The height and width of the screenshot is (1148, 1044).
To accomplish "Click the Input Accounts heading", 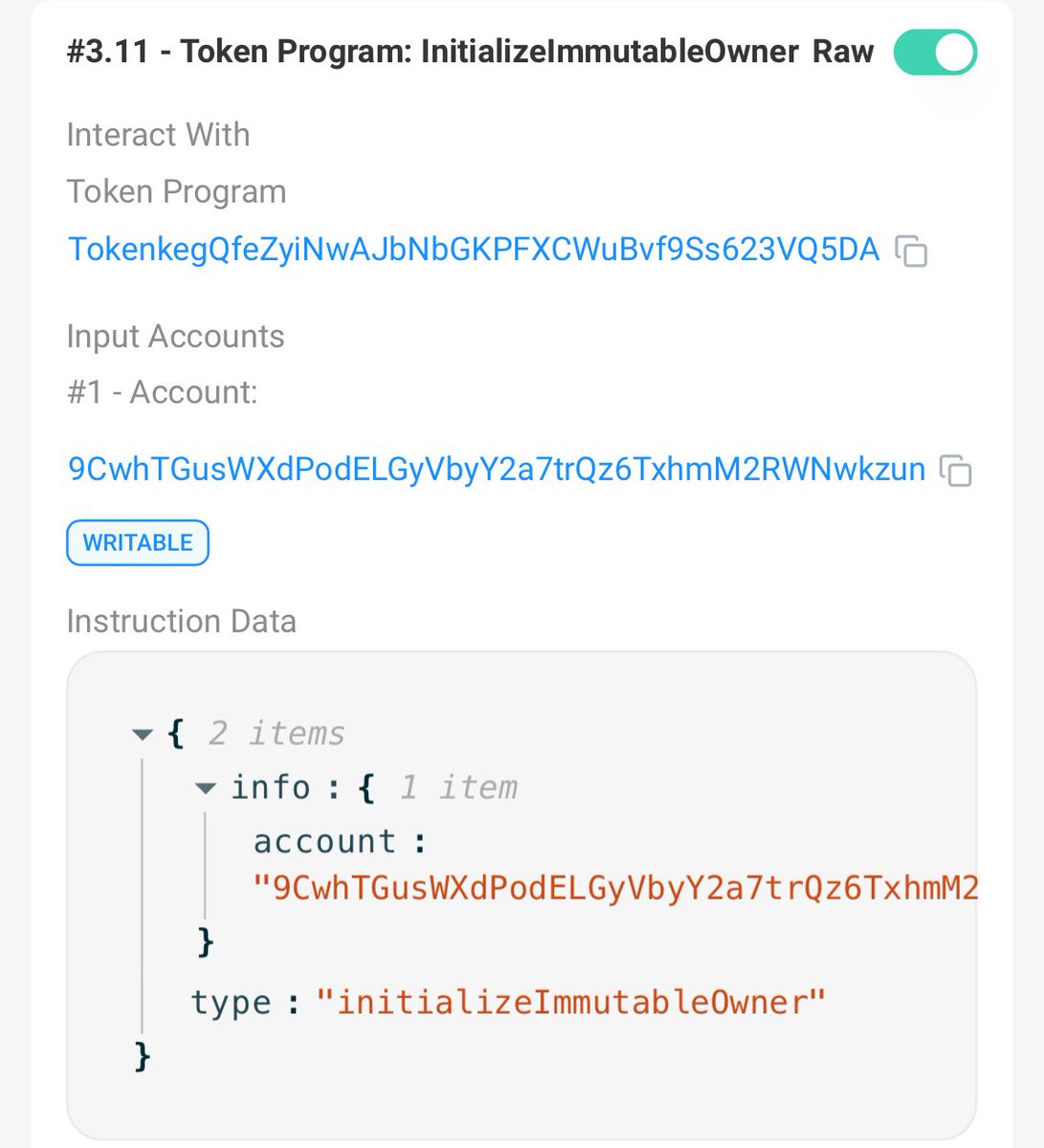I will point(175,337).
